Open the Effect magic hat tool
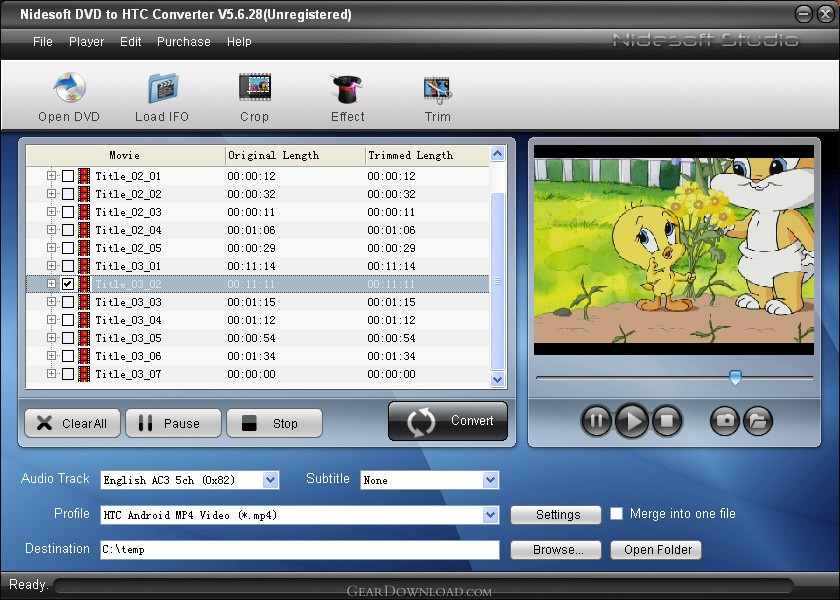 [347, 88]
